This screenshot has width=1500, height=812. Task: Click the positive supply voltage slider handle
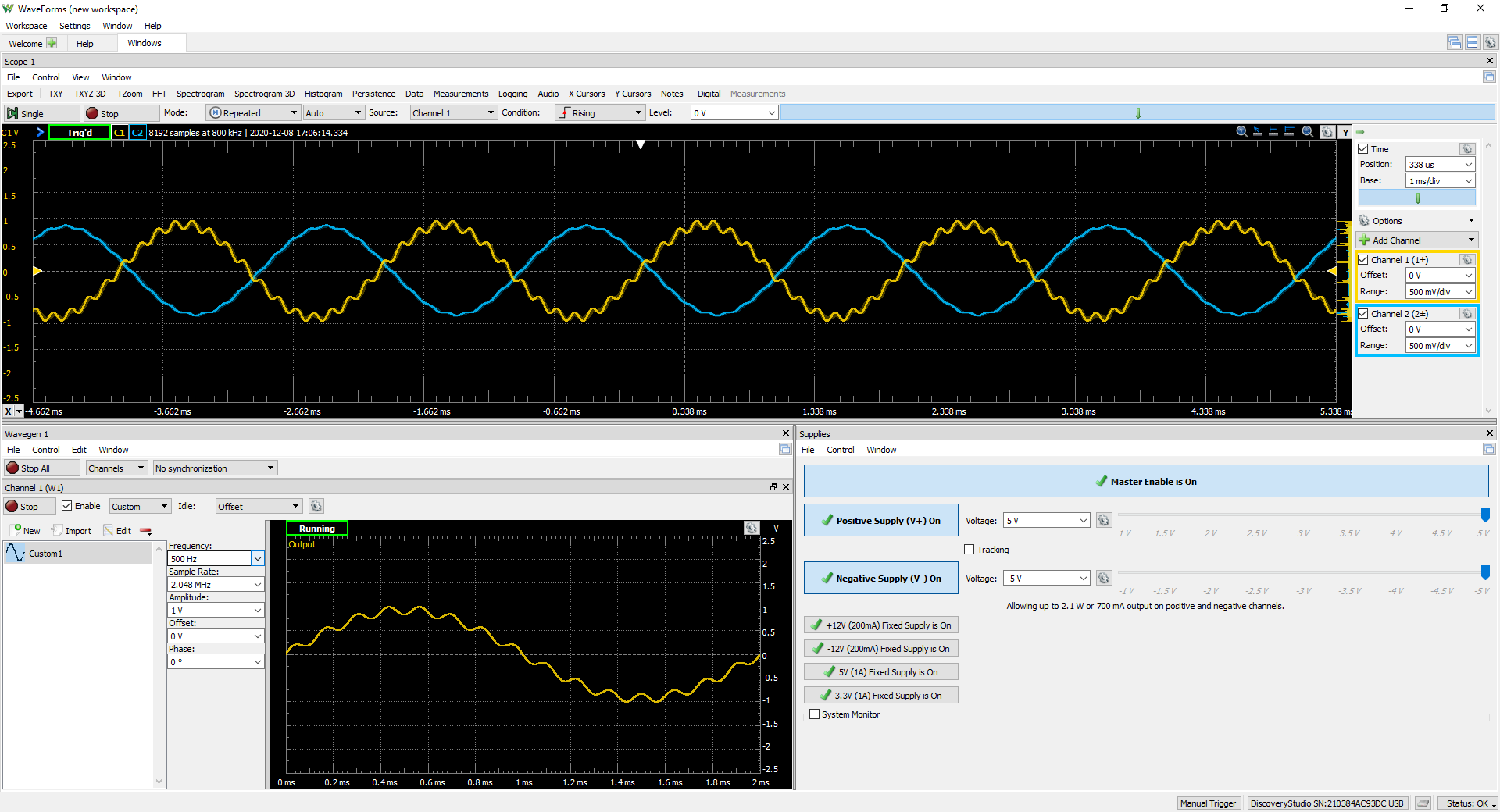coord(1485,515)
